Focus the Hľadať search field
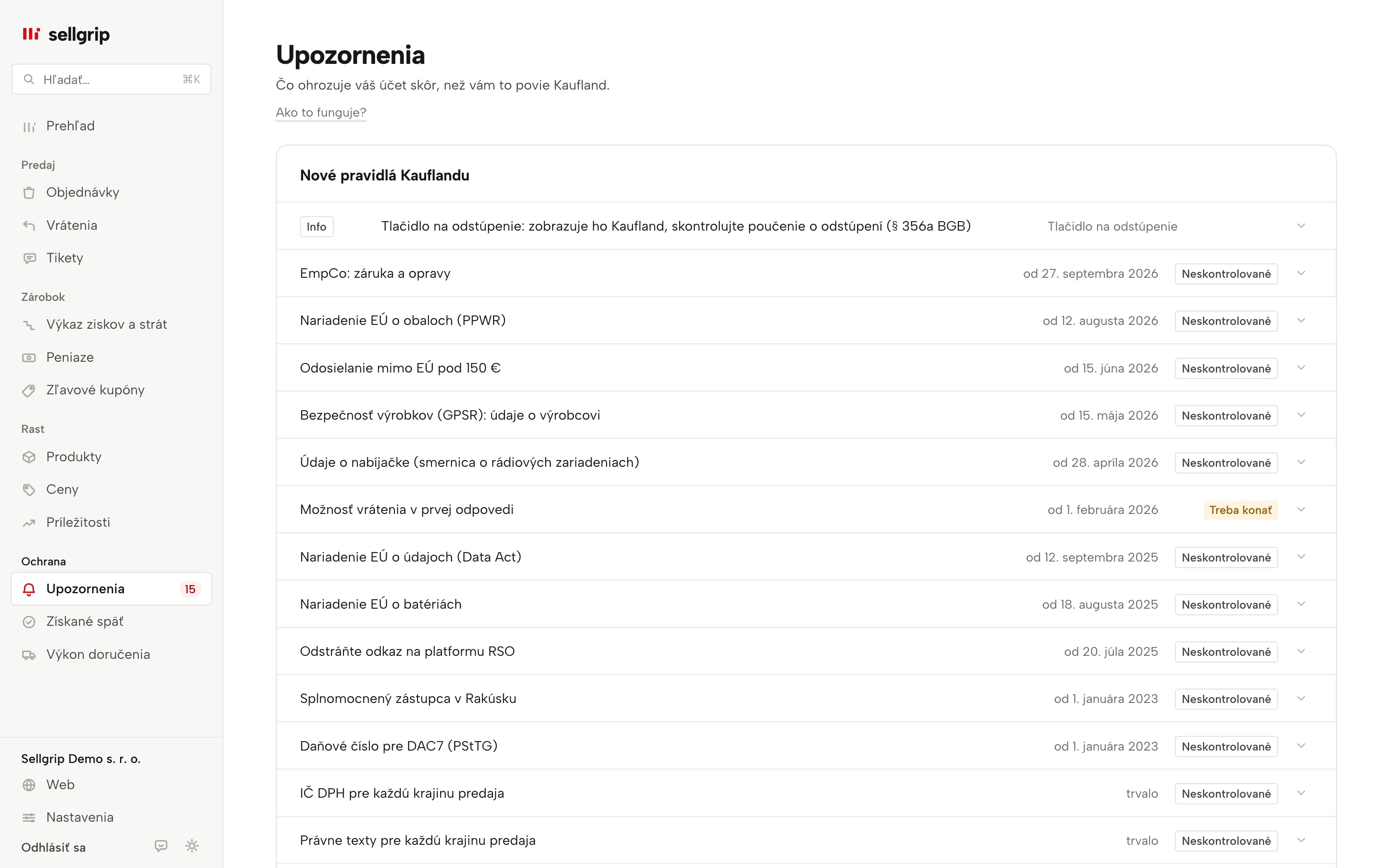 (111, 79)
